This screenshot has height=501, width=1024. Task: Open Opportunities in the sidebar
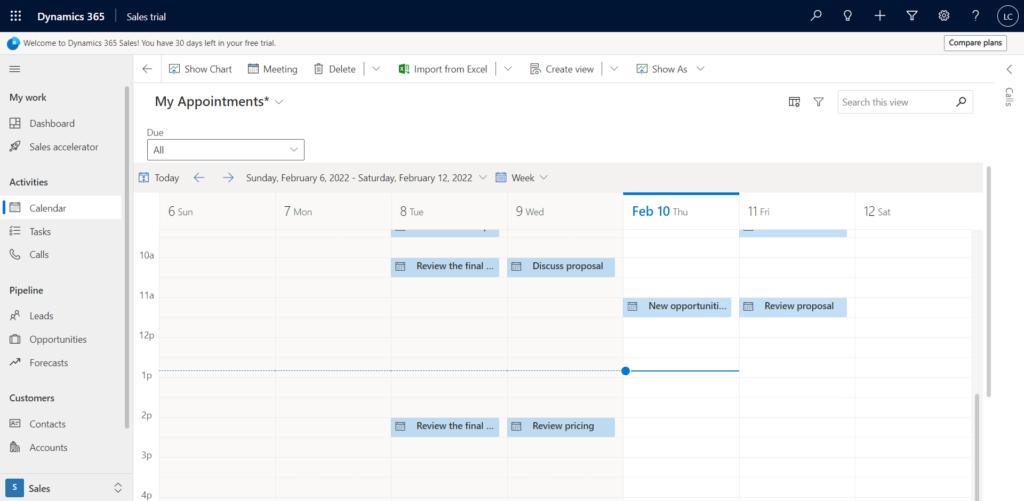coord(61,339)
